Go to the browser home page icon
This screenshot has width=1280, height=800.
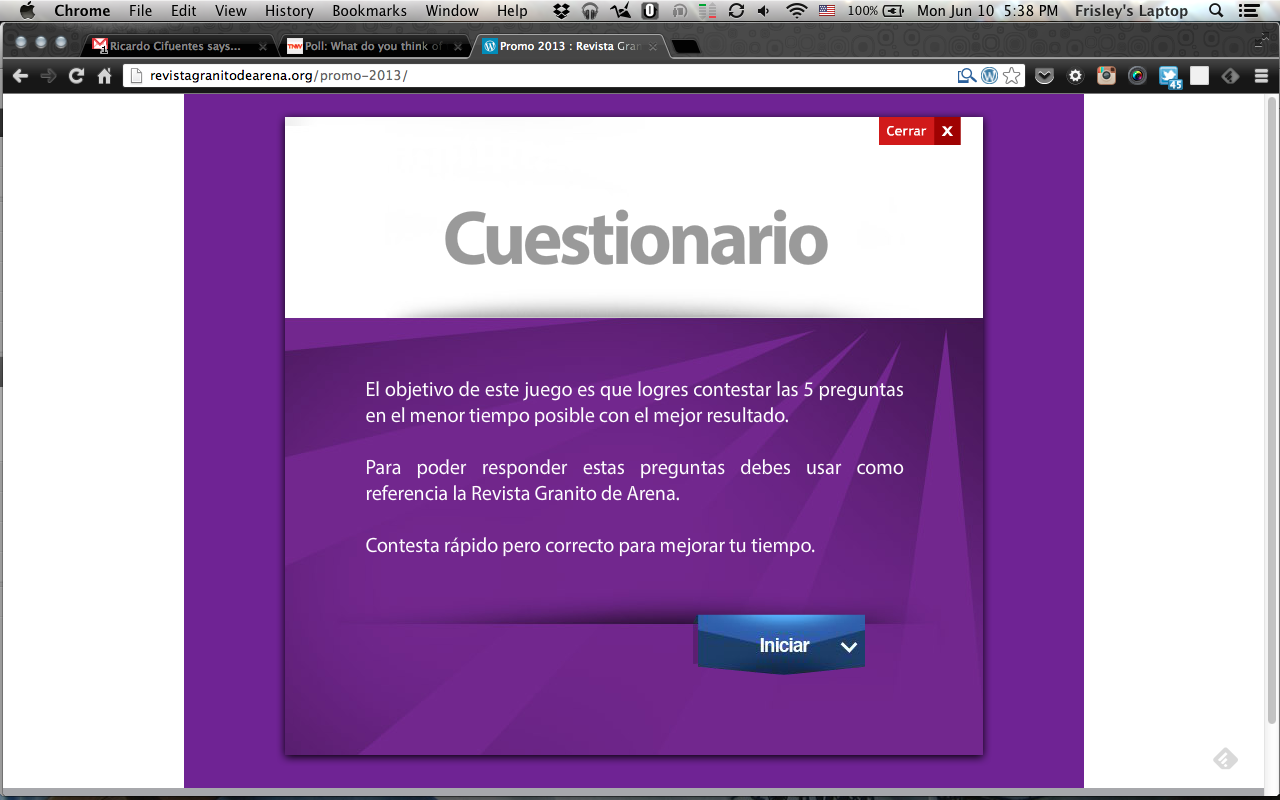coord(104,76)
